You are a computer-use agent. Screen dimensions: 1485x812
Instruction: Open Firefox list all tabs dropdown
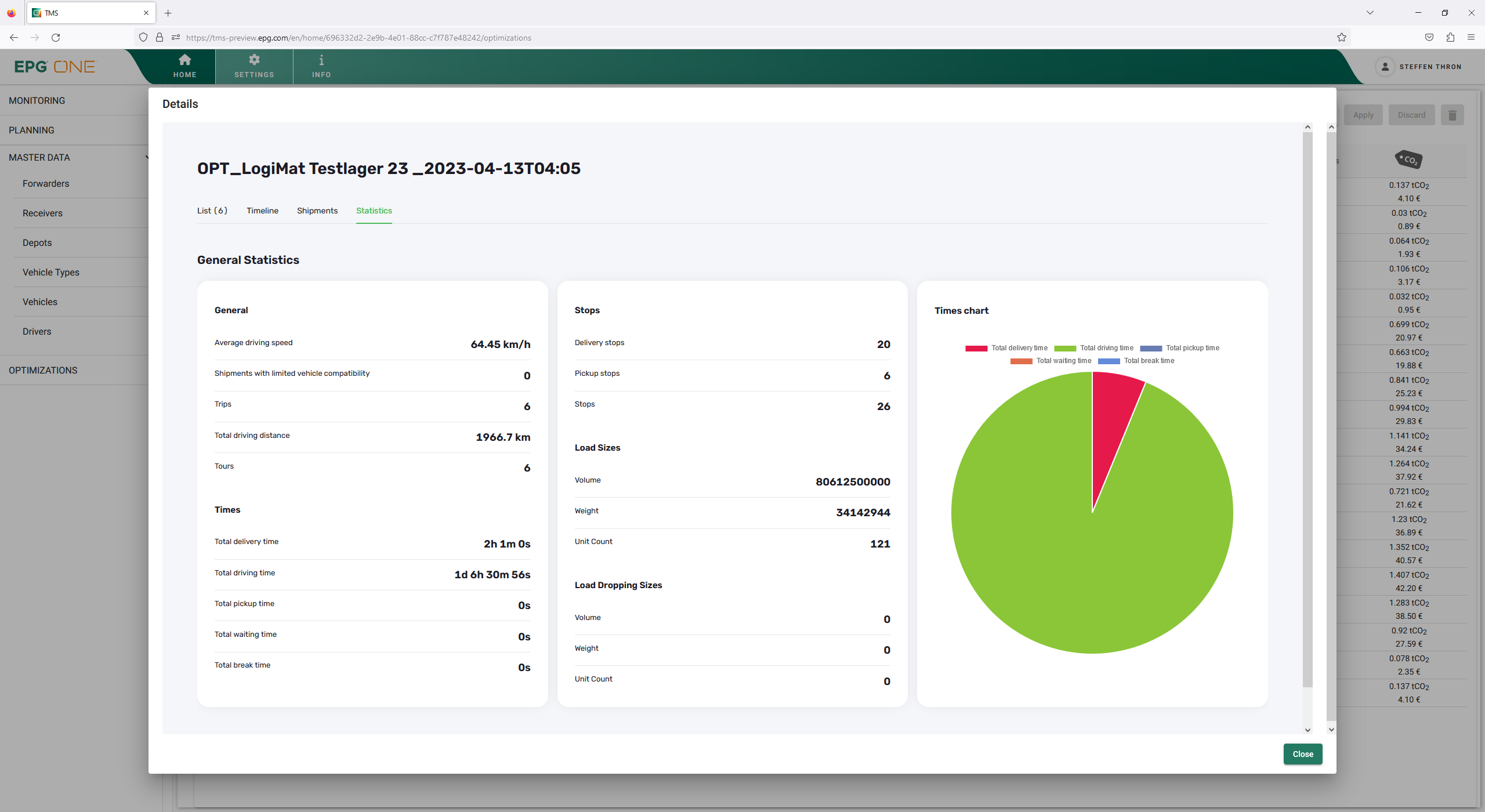1370,13
